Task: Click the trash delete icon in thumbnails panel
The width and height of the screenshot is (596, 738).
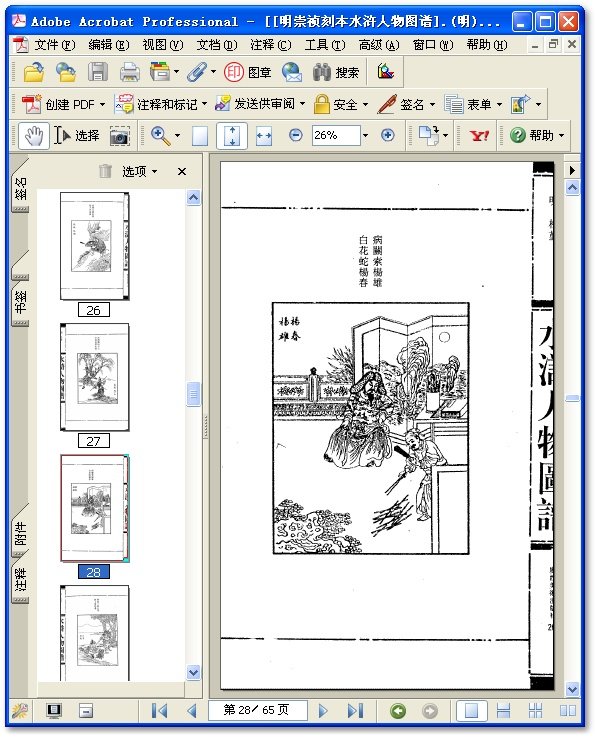Action: [x=105, y=171]
